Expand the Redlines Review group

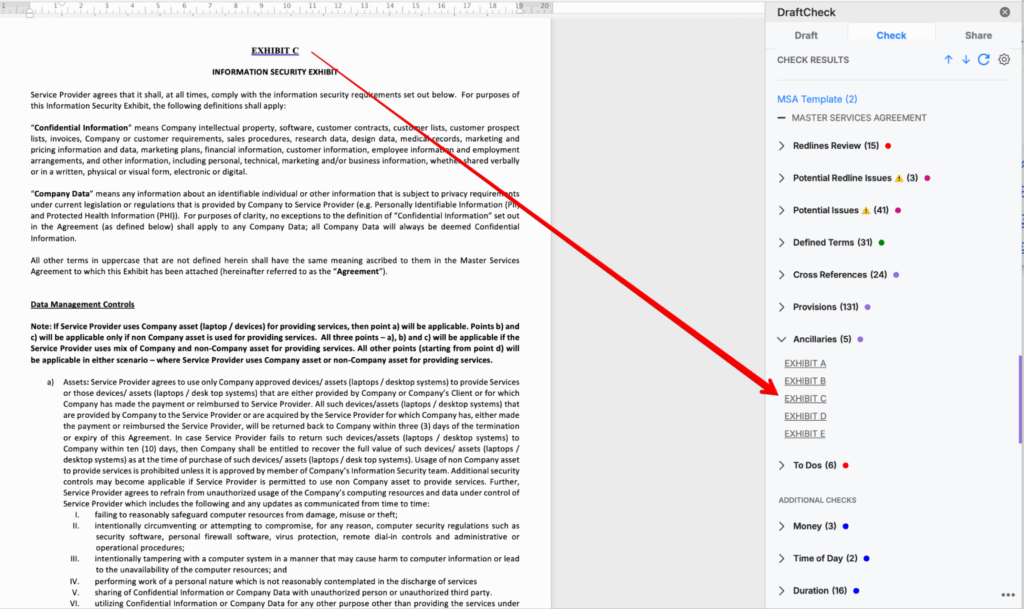(782, 146)
